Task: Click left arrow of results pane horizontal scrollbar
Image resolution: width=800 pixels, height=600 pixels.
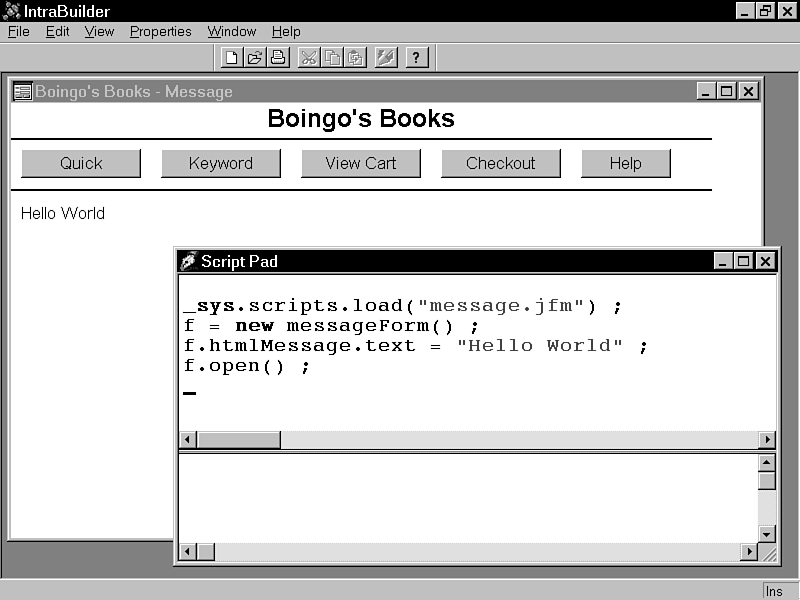Action: tap(188, 552)
